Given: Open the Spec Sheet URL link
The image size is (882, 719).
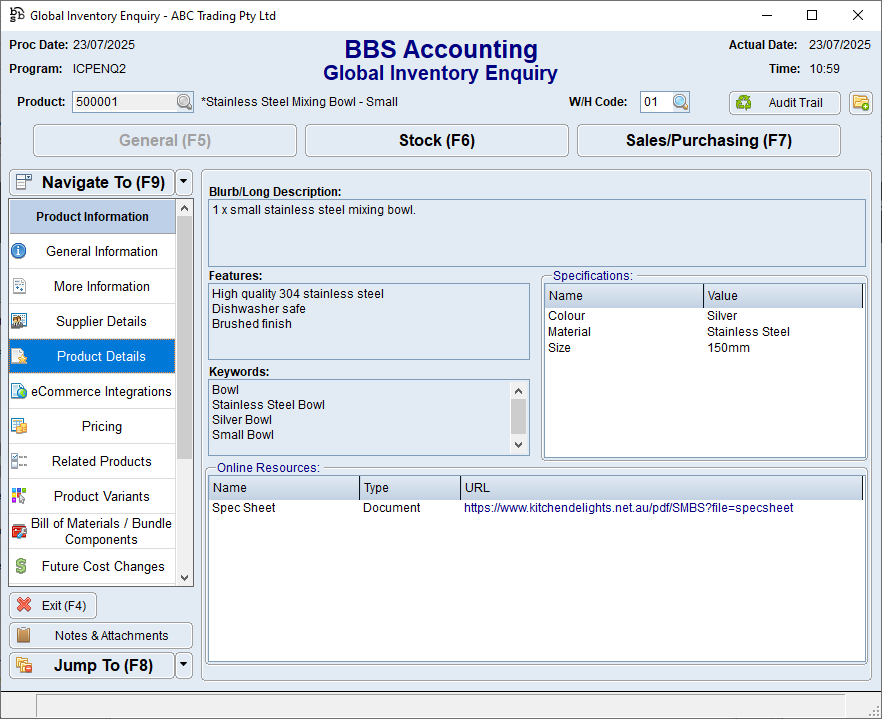Looking at the screenshot, I should tap(628, 508).
